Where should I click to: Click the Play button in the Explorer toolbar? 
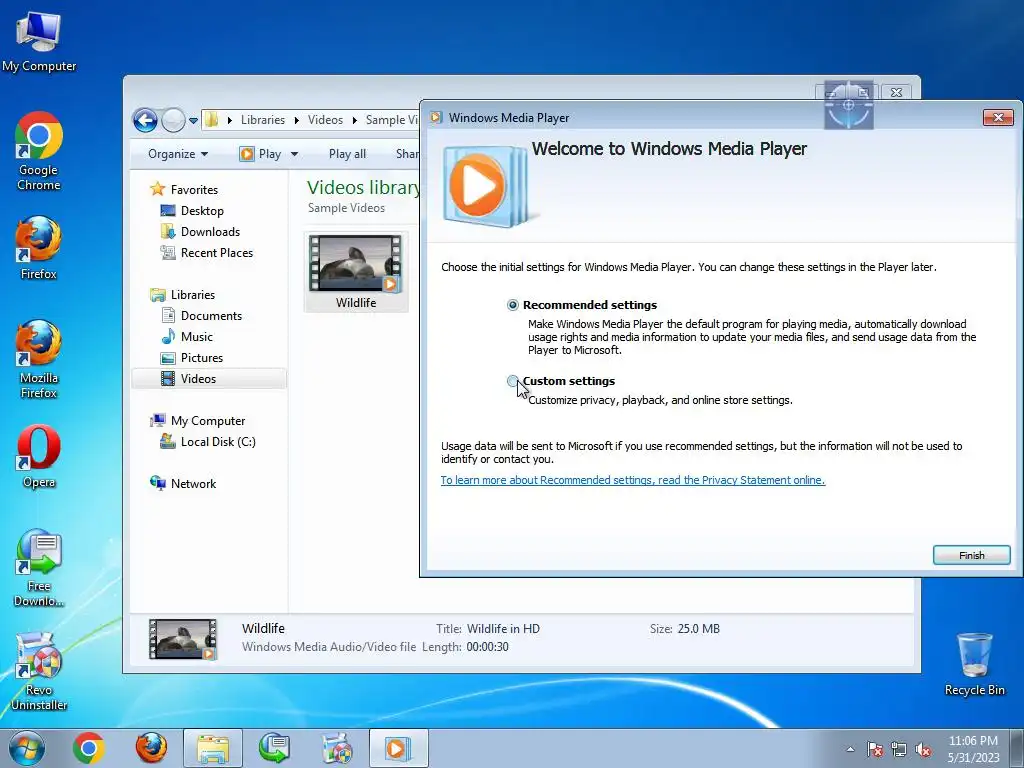tap(261, 154)
